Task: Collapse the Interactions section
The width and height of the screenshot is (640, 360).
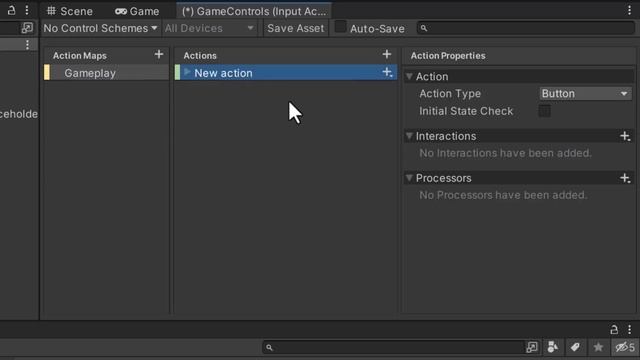Action: [x=409, y=136]
